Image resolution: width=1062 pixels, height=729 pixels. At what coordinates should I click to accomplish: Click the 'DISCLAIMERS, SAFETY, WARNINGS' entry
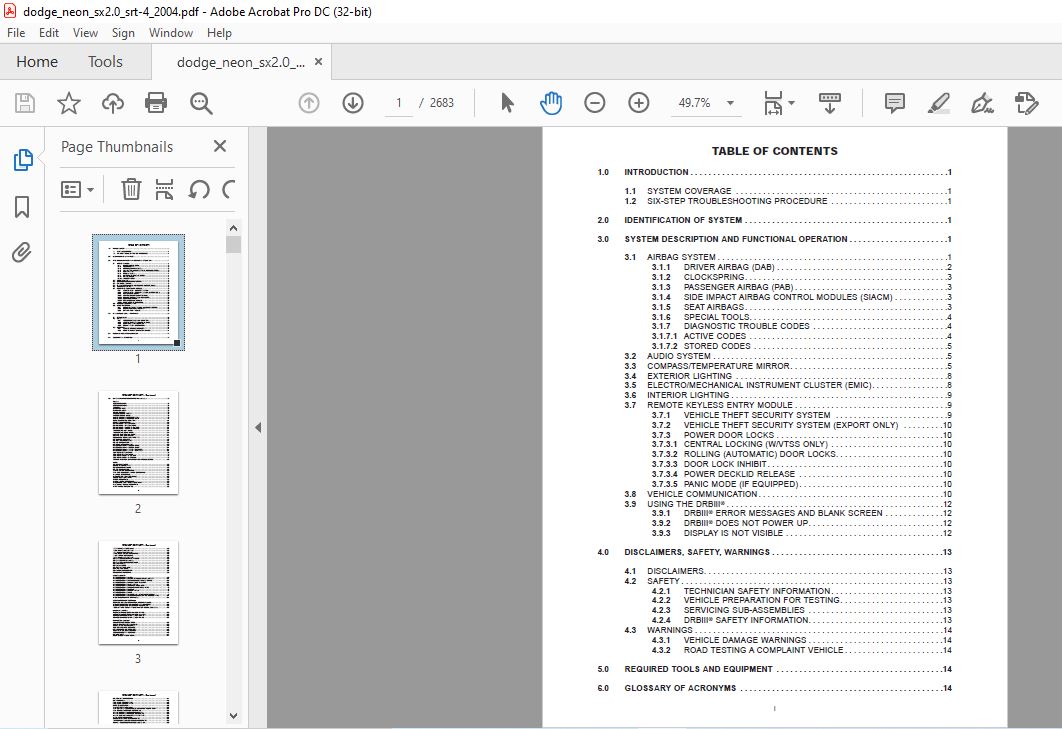coord(697,552)
